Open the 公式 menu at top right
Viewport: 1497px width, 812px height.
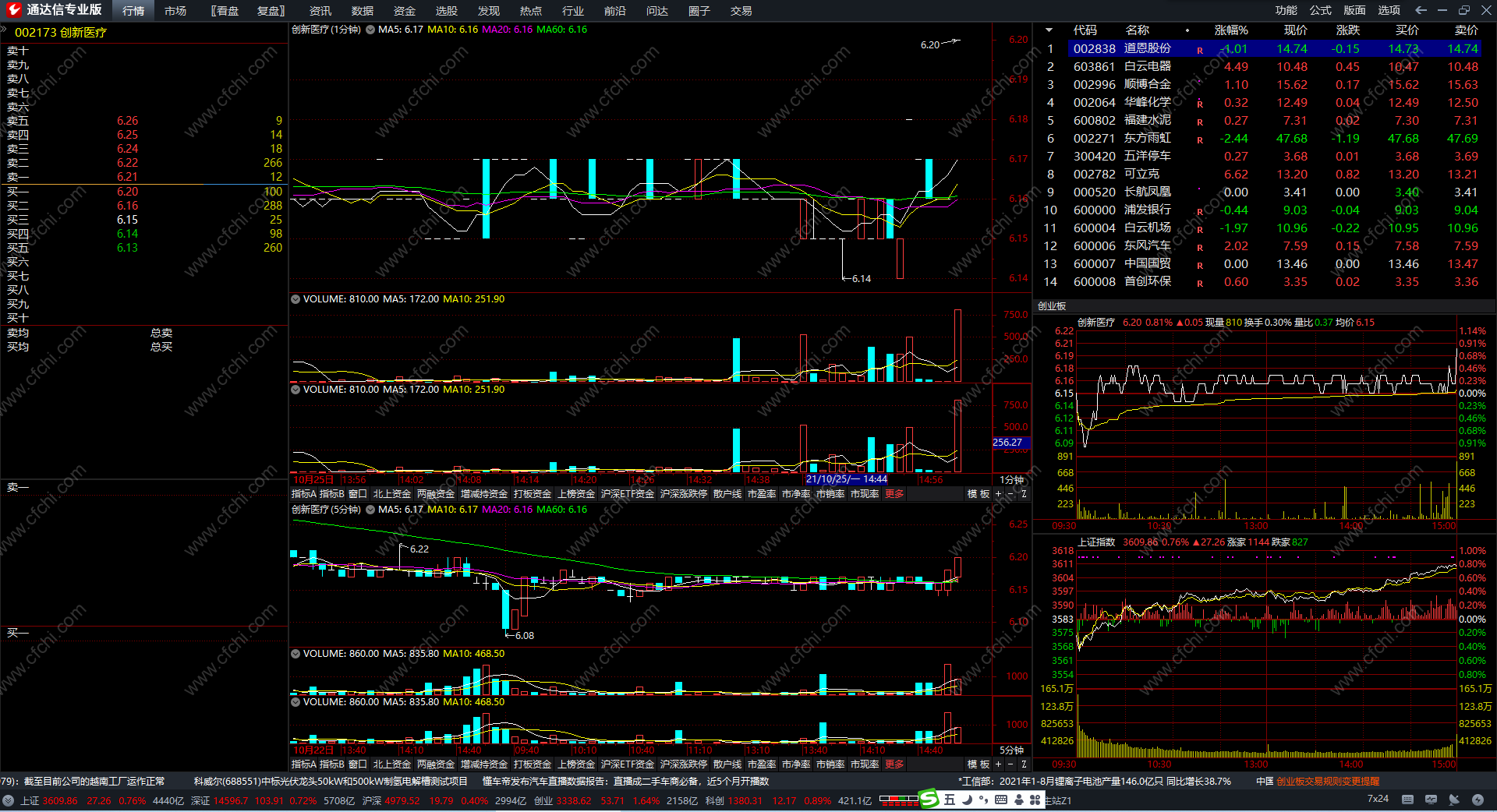(x=1321, y=10)
